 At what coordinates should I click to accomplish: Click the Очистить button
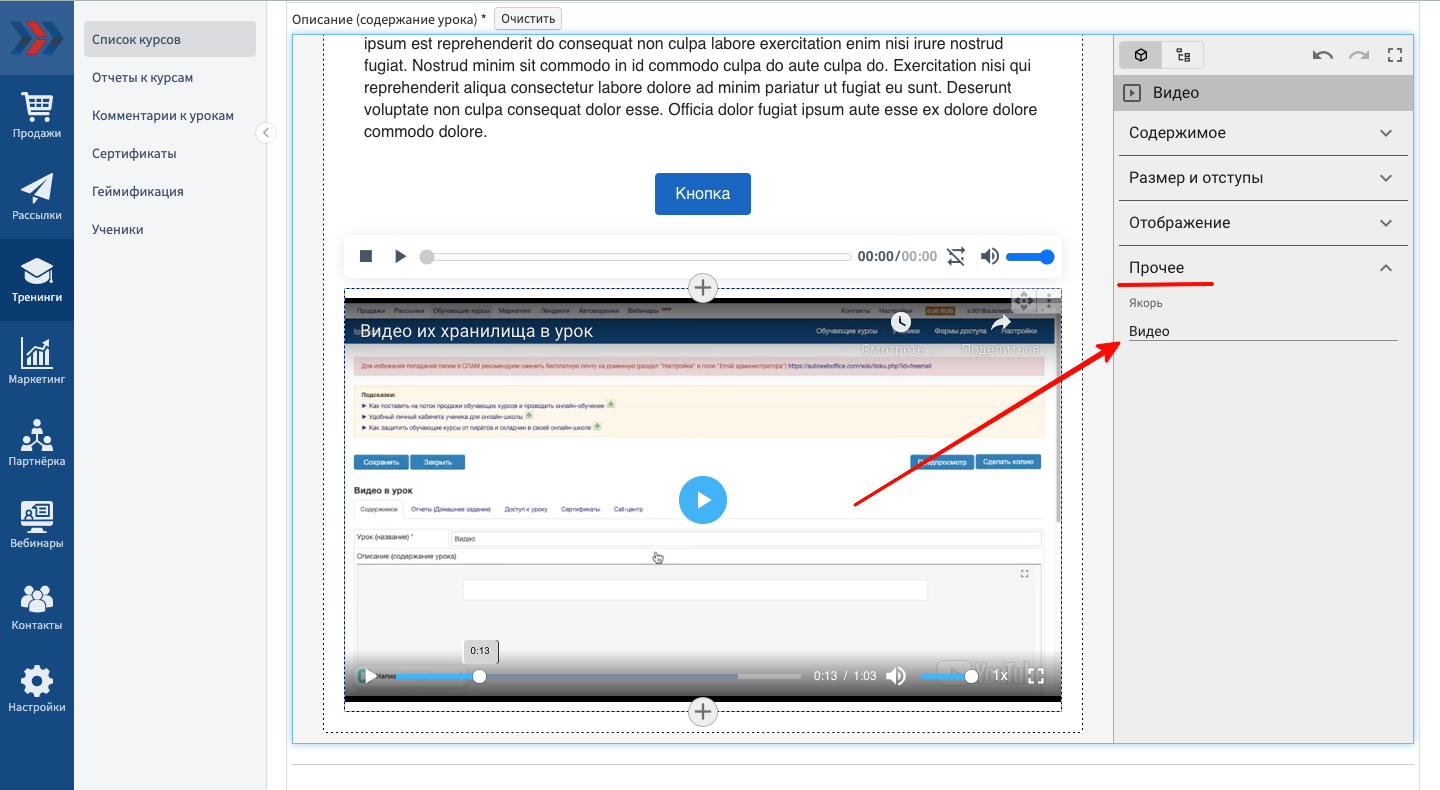[x=528, y=19]
